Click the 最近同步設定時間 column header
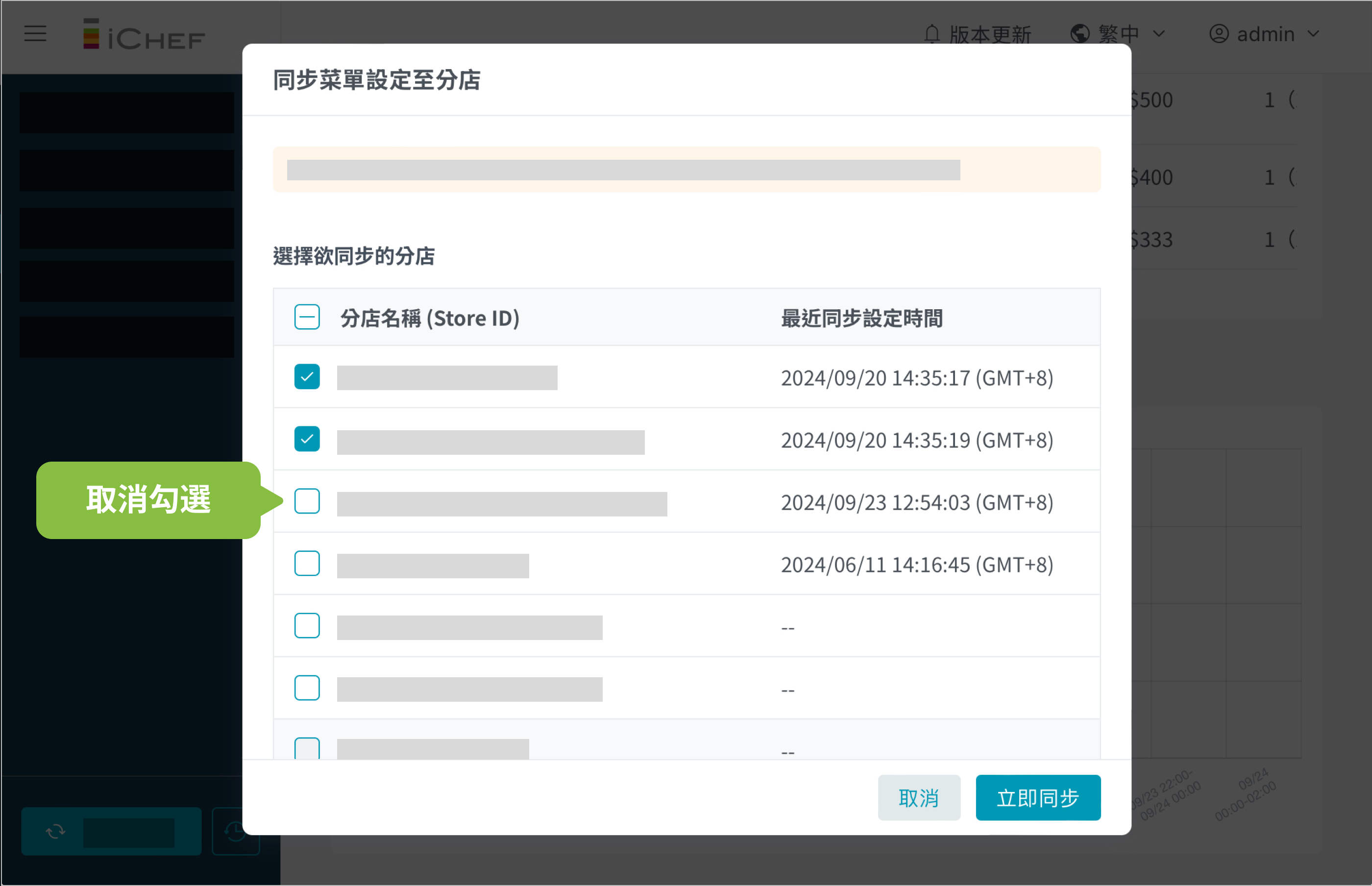This screenshot has height=886, width=1372. [x=862, y=318]
